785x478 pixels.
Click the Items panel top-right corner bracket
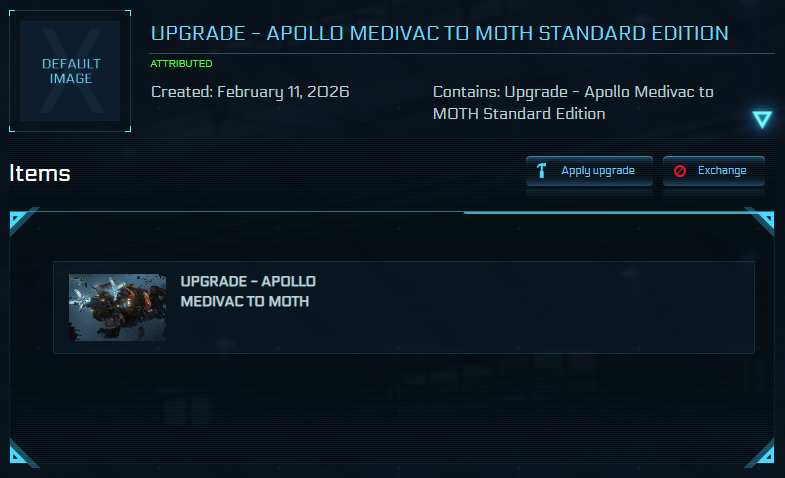click(762, 221)
